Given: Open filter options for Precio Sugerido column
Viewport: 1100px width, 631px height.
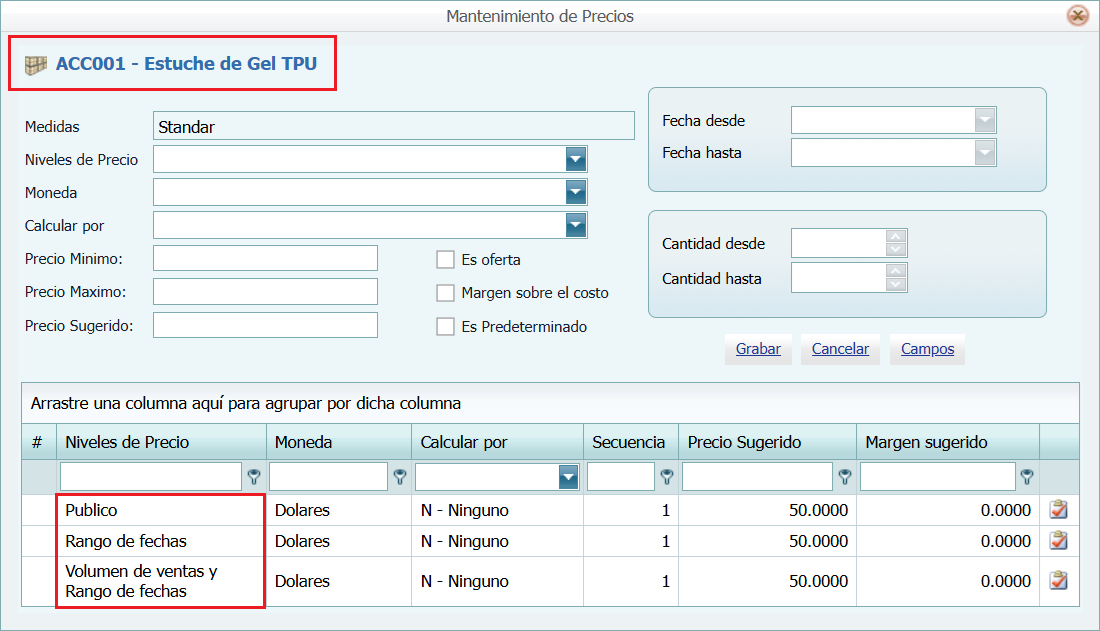Looking at the screenshot, I should click(845, 477).
